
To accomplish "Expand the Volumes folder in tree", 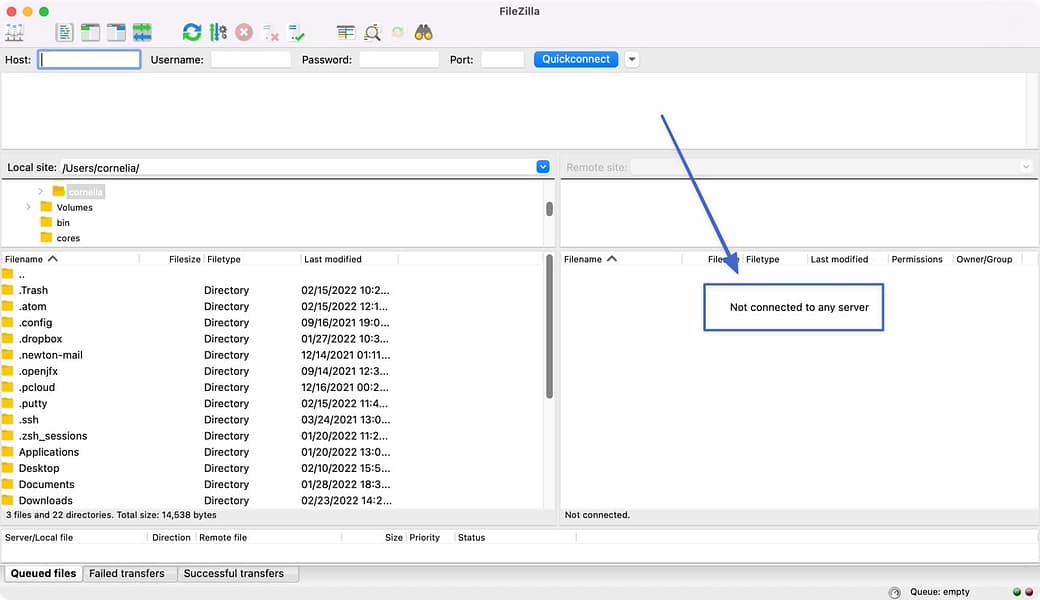I will tap(28, 207).
